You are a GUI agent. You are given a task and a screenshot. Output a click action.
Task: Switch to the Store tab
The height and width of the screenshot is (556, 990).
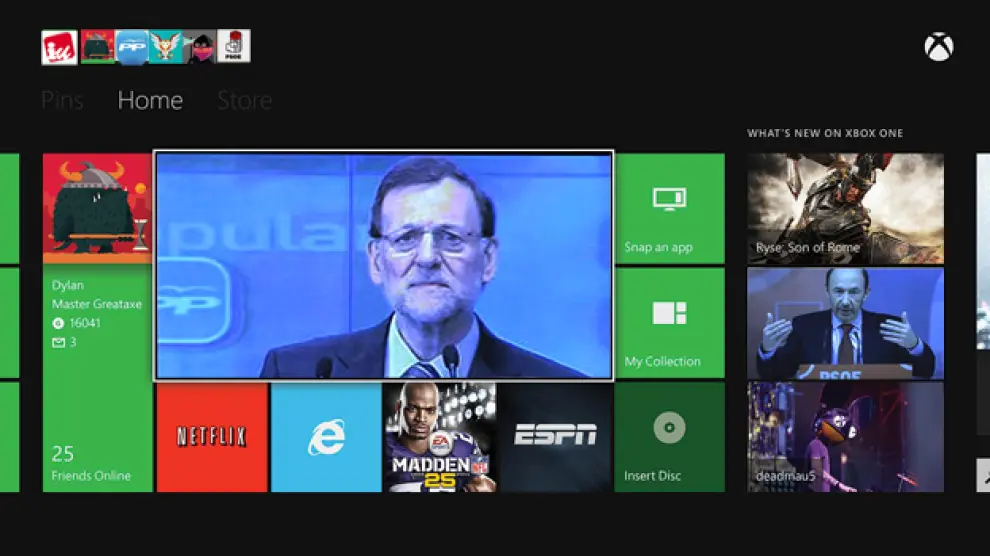pos(244,100)
